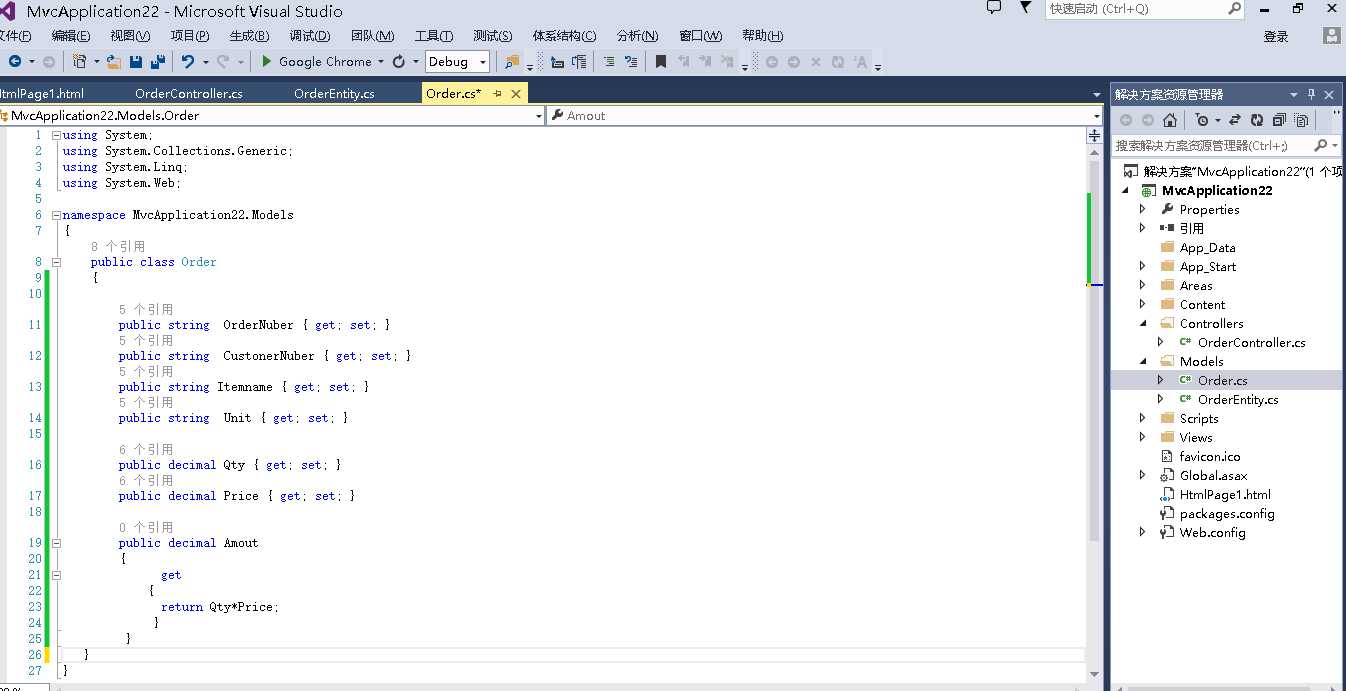Click the Find in Files toolbar icon
The height and width of the screenshot is (691, 1346).
click(512, 62)
